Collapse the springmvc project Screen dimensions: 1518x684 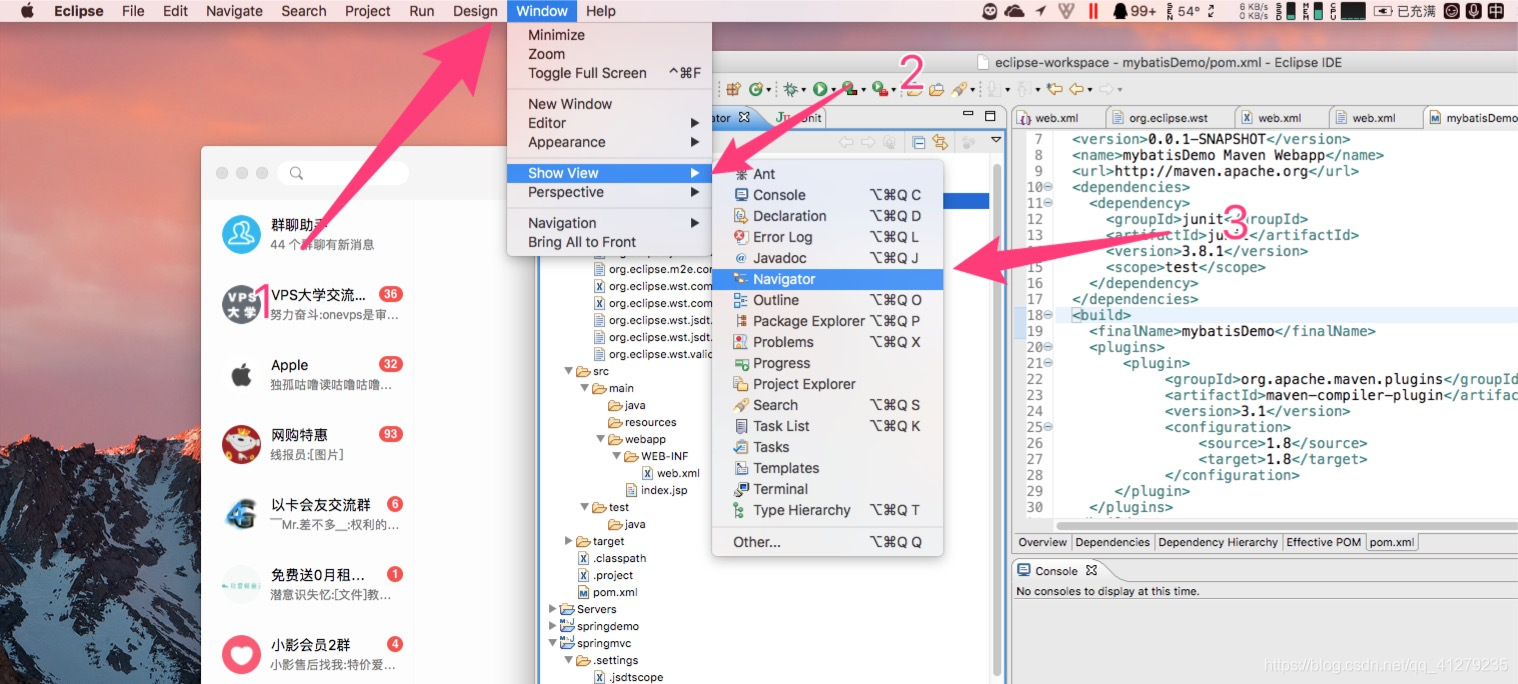click(553, 643)
